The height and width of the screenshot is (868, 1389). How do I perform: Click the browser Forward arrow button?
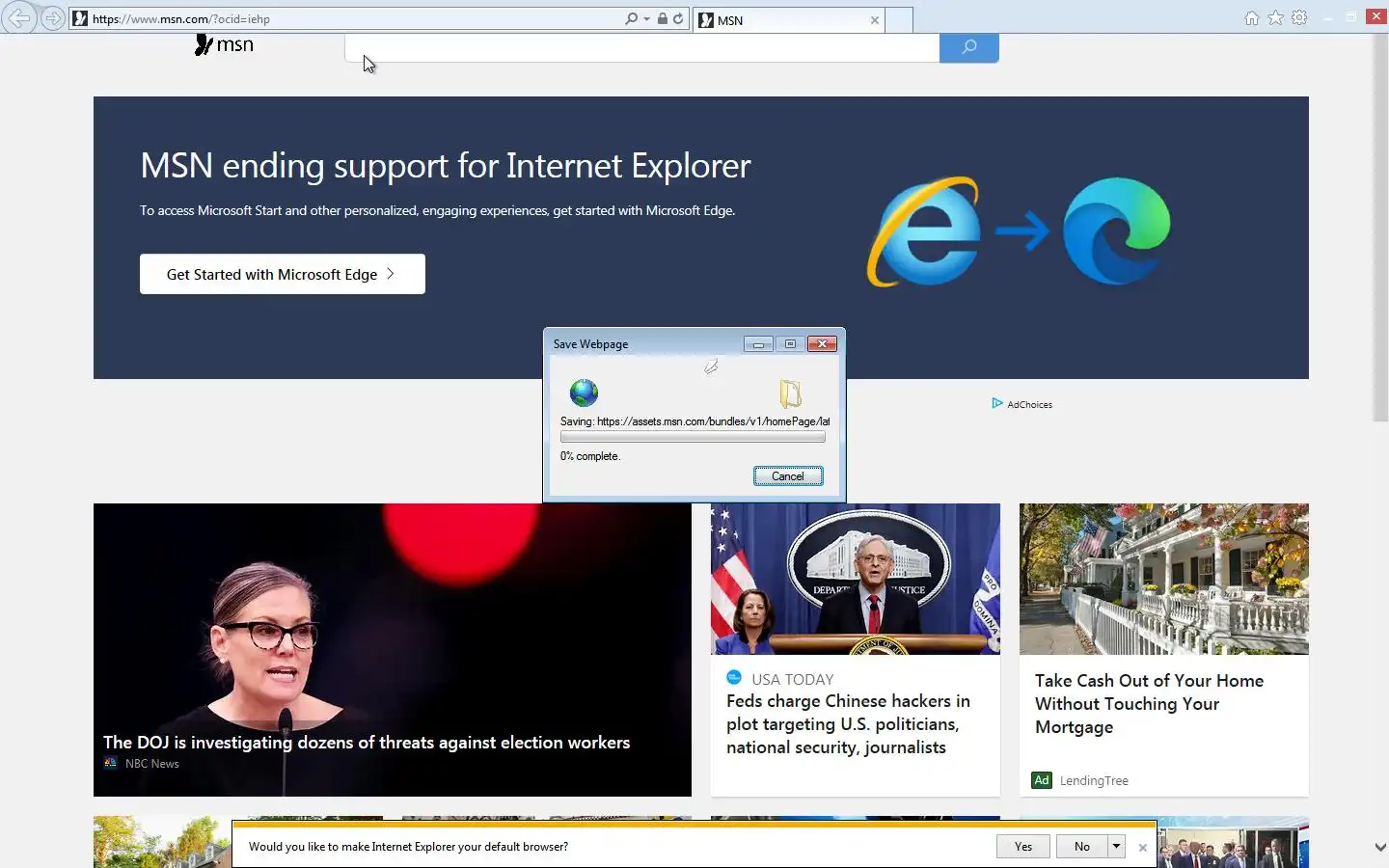pos(52,18)
